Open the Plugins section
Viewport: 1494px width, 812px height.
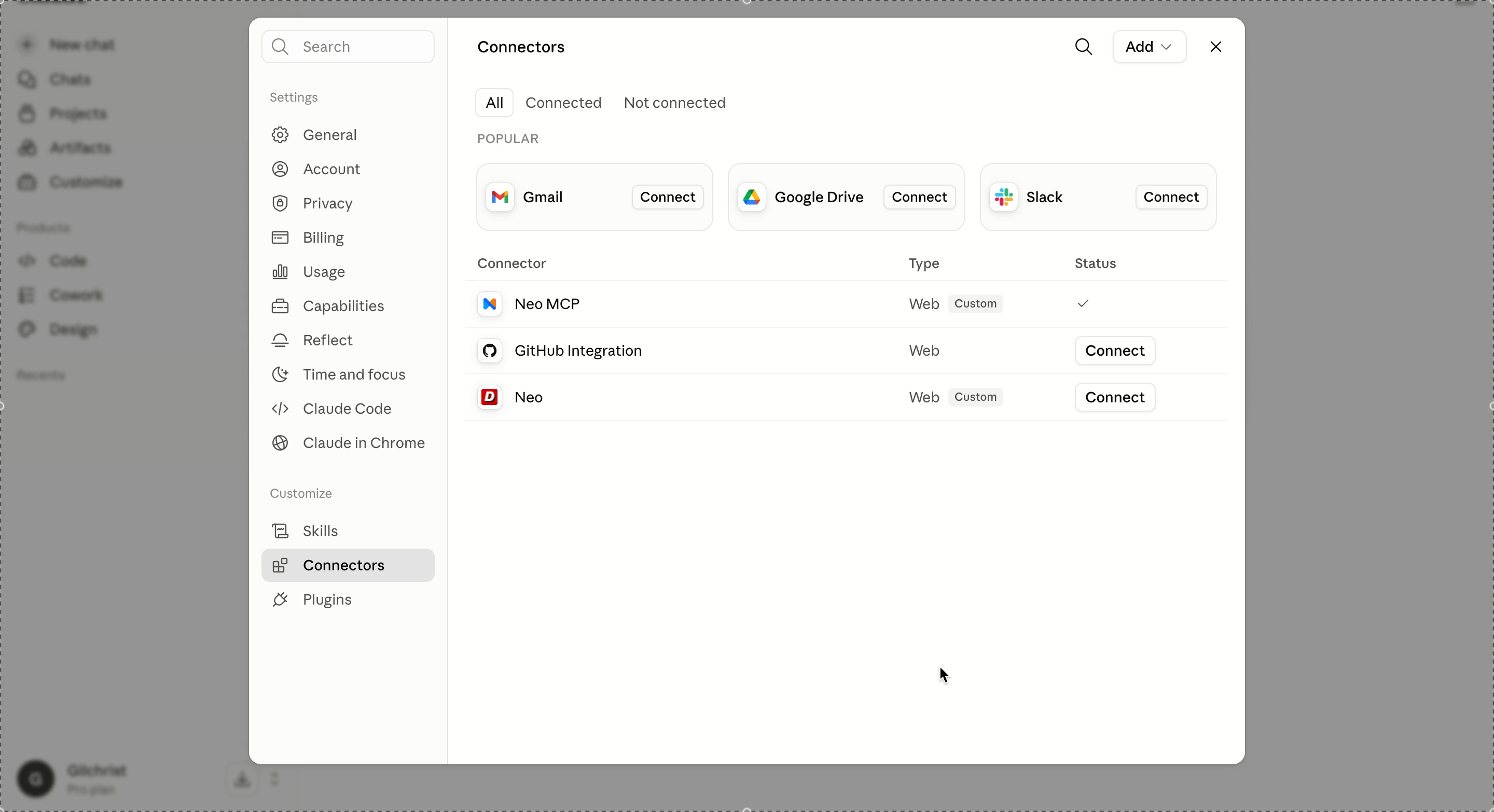point(348,599)
